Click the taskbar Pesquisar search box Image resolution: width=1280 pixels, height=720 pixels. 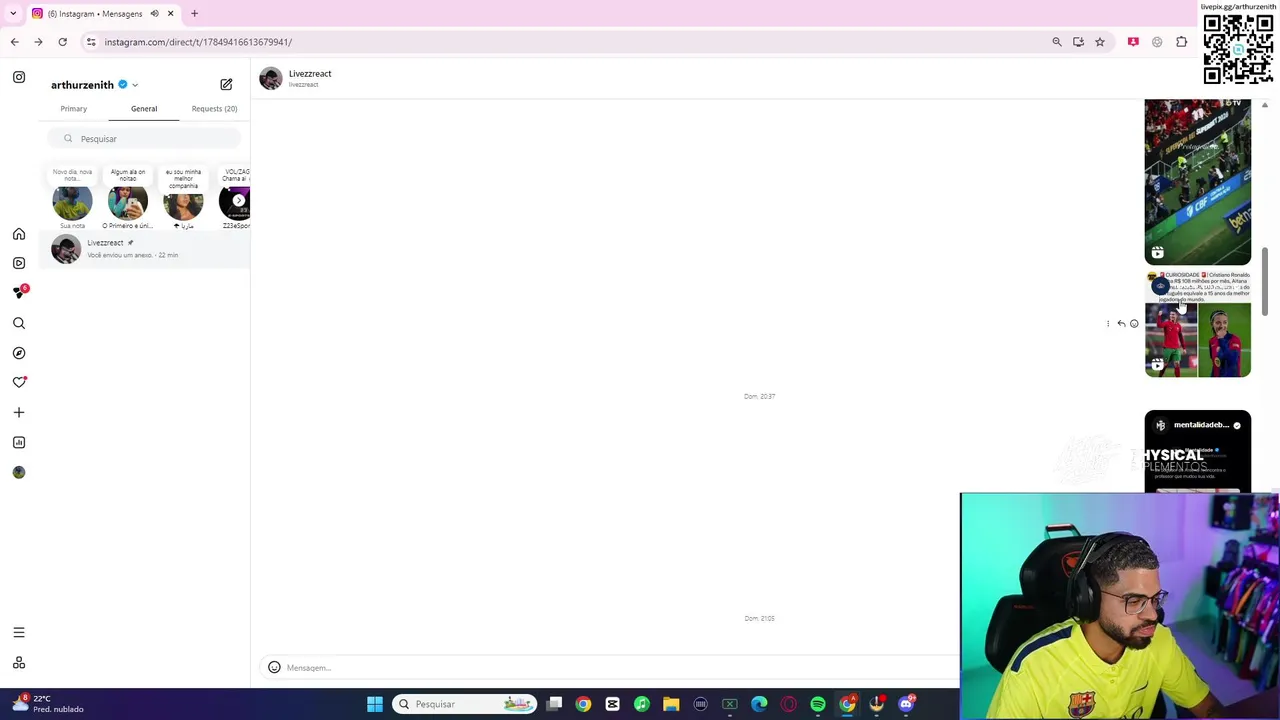click(464, 704)
